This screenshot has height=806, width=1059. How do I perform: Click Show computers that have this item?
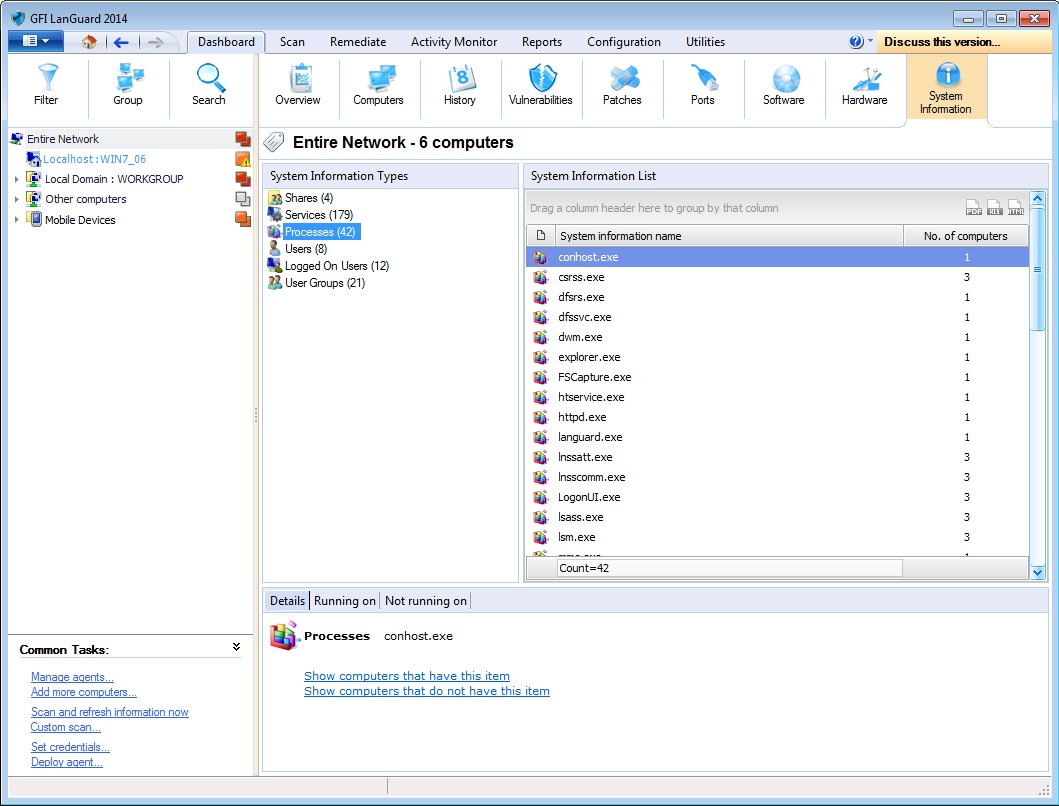pyautogui.click(x=407, y=676)
